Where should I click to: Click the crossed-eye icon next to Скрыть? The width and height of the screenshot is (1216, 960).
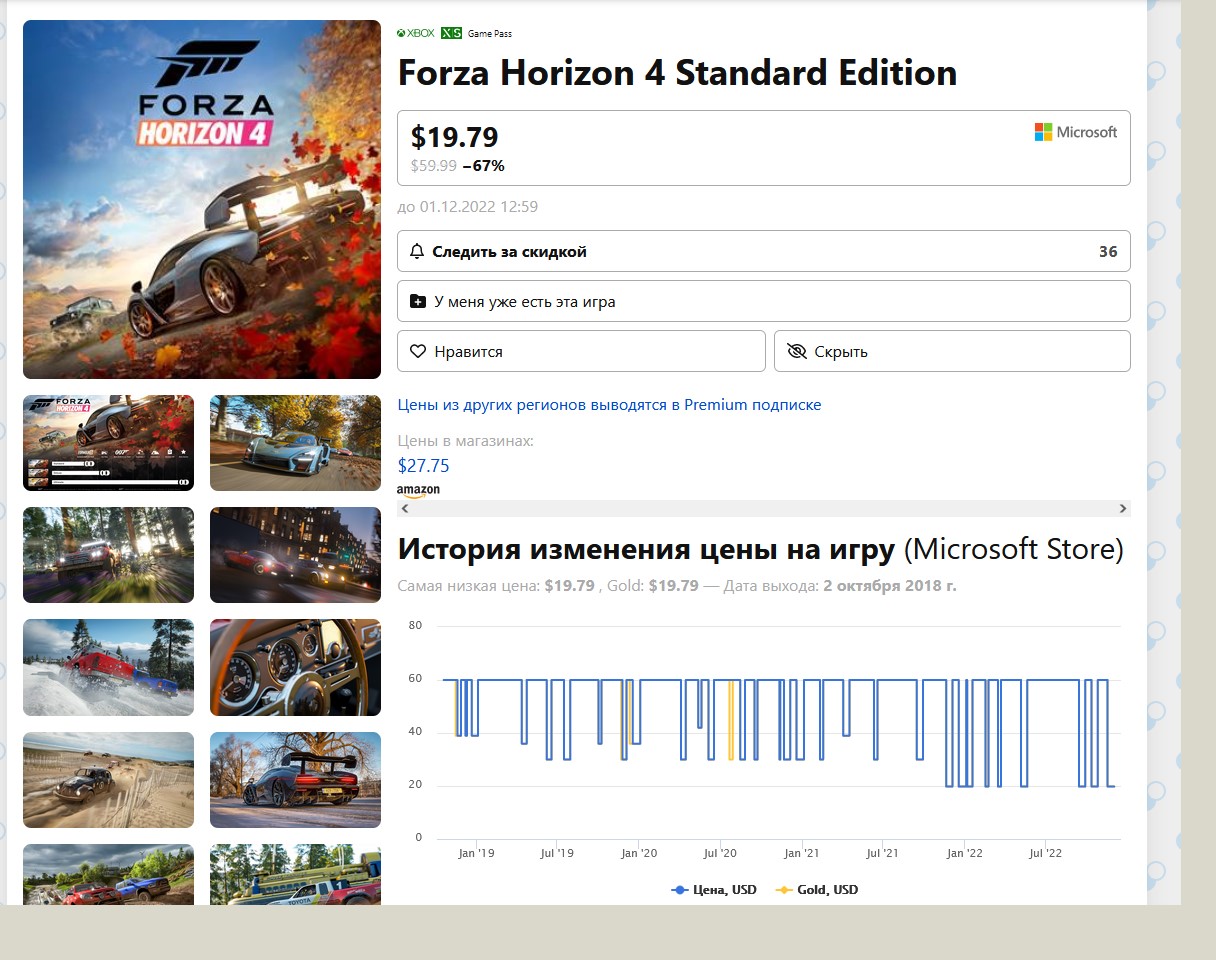(x=796, y=352)
